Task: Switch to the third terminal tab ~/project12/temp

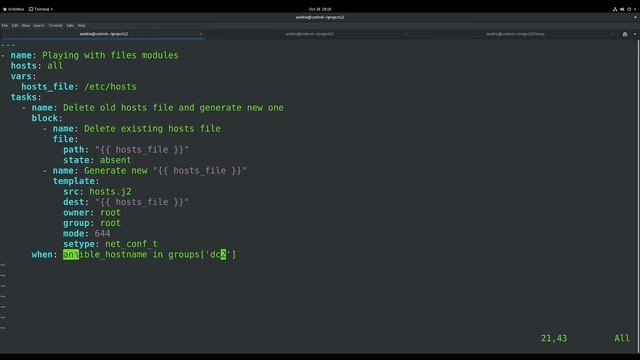Action: tap(515, 34)
